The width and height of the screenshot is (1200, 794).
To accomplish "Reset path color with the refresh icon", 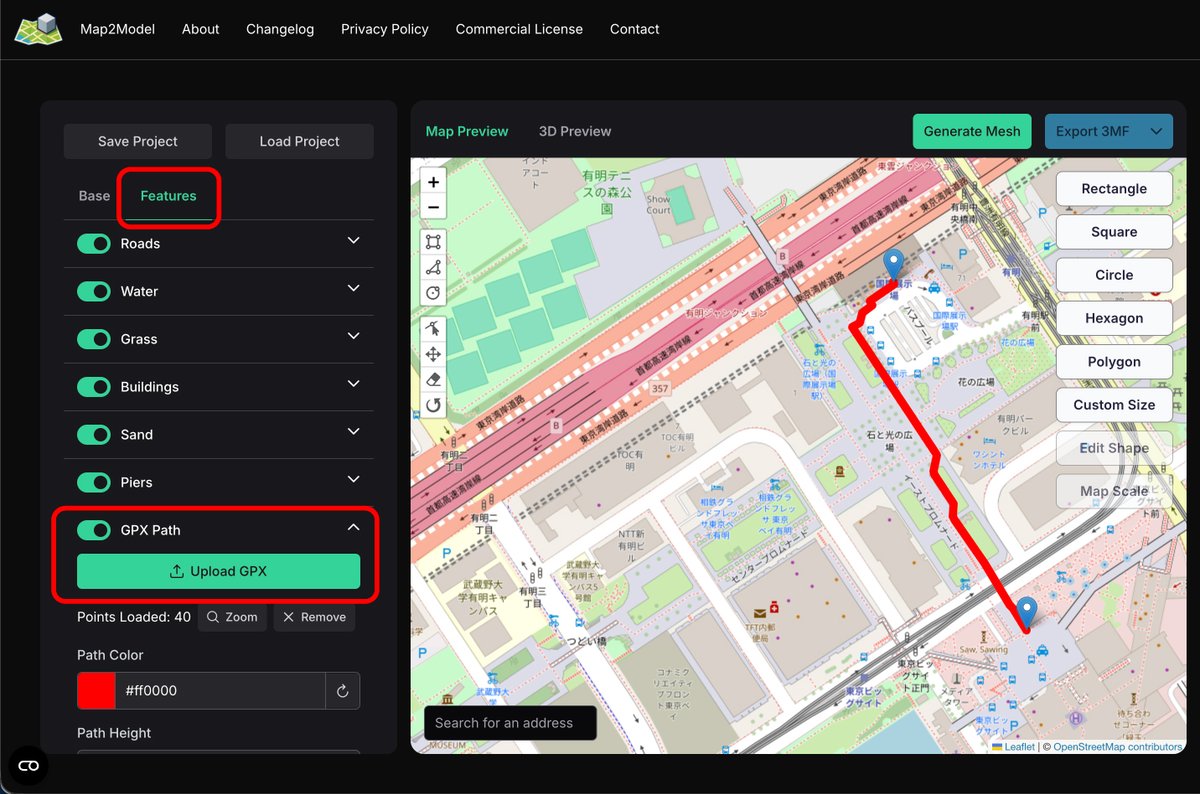I will [x=342, y=691].
